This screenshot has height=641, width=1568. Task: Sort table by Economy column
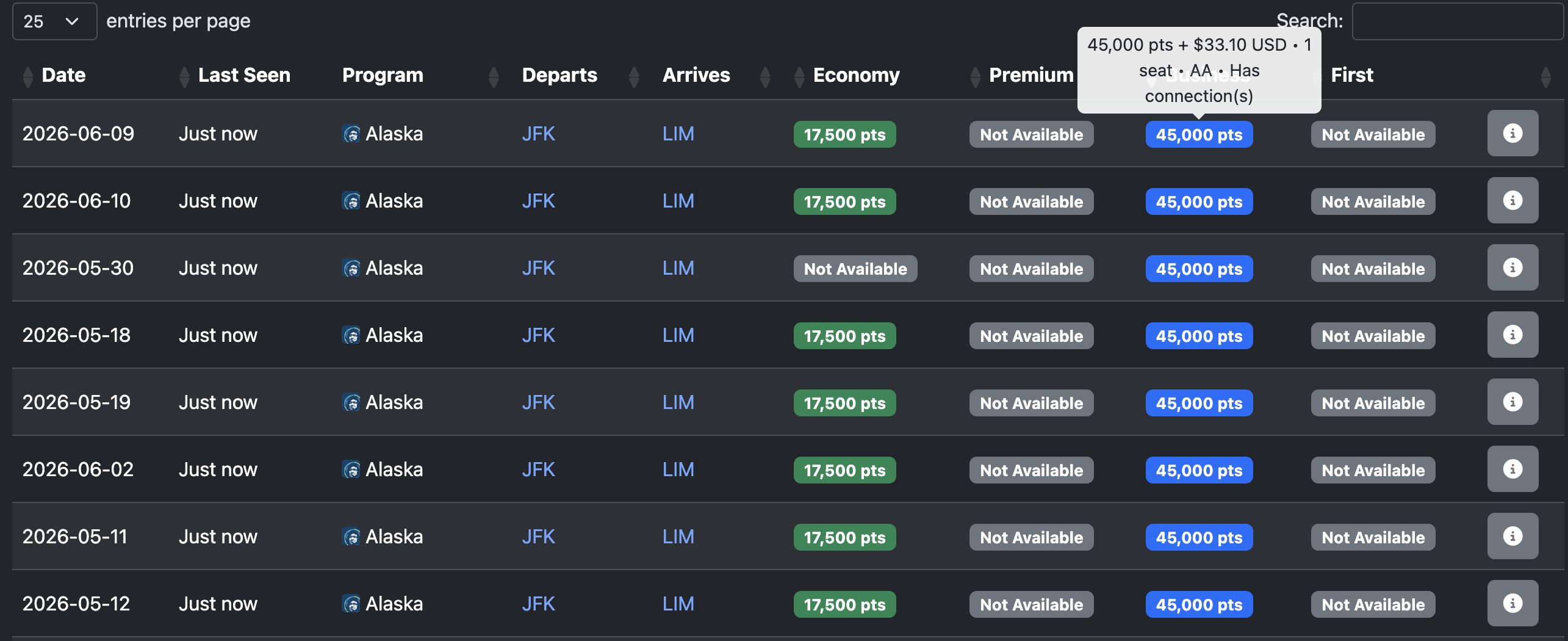(x=855, y=75)
